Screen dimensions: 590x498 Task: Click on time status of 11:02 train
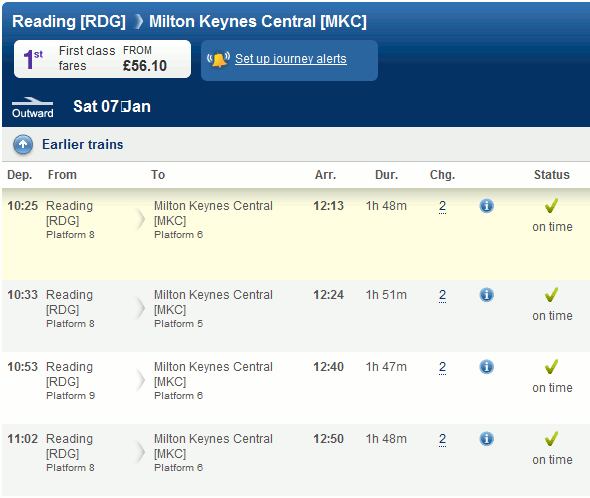(x=552, y=460)
